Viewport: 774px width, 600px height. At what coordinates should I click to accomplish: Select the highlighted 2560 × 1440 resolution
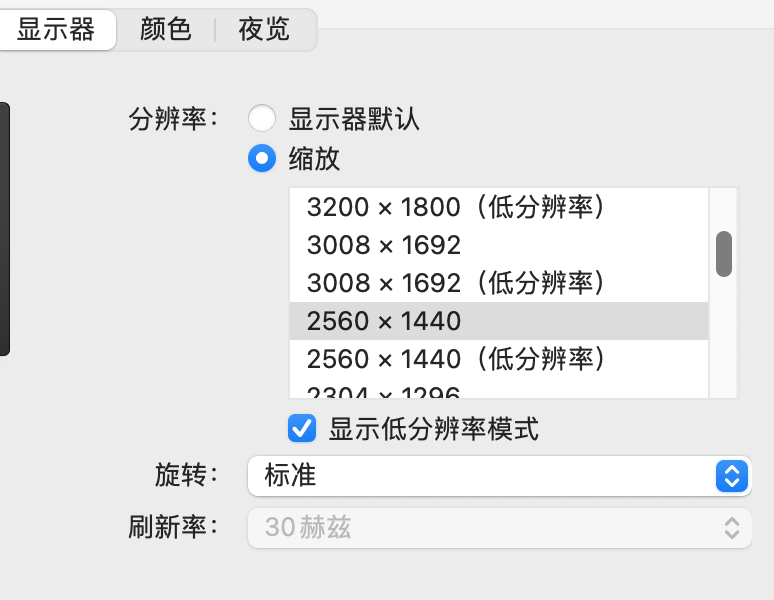click(x=384, y=321)
